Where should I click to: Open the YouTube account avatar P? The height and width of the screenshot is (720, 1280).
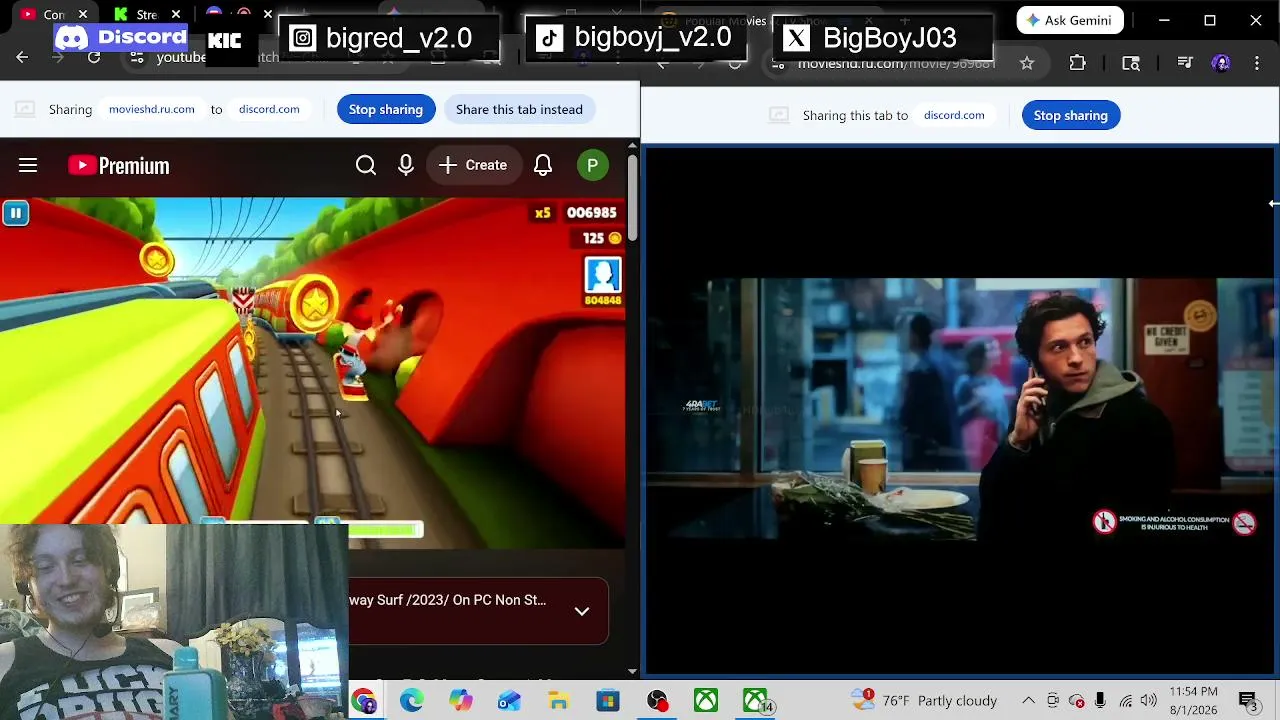tap(593, 165)
